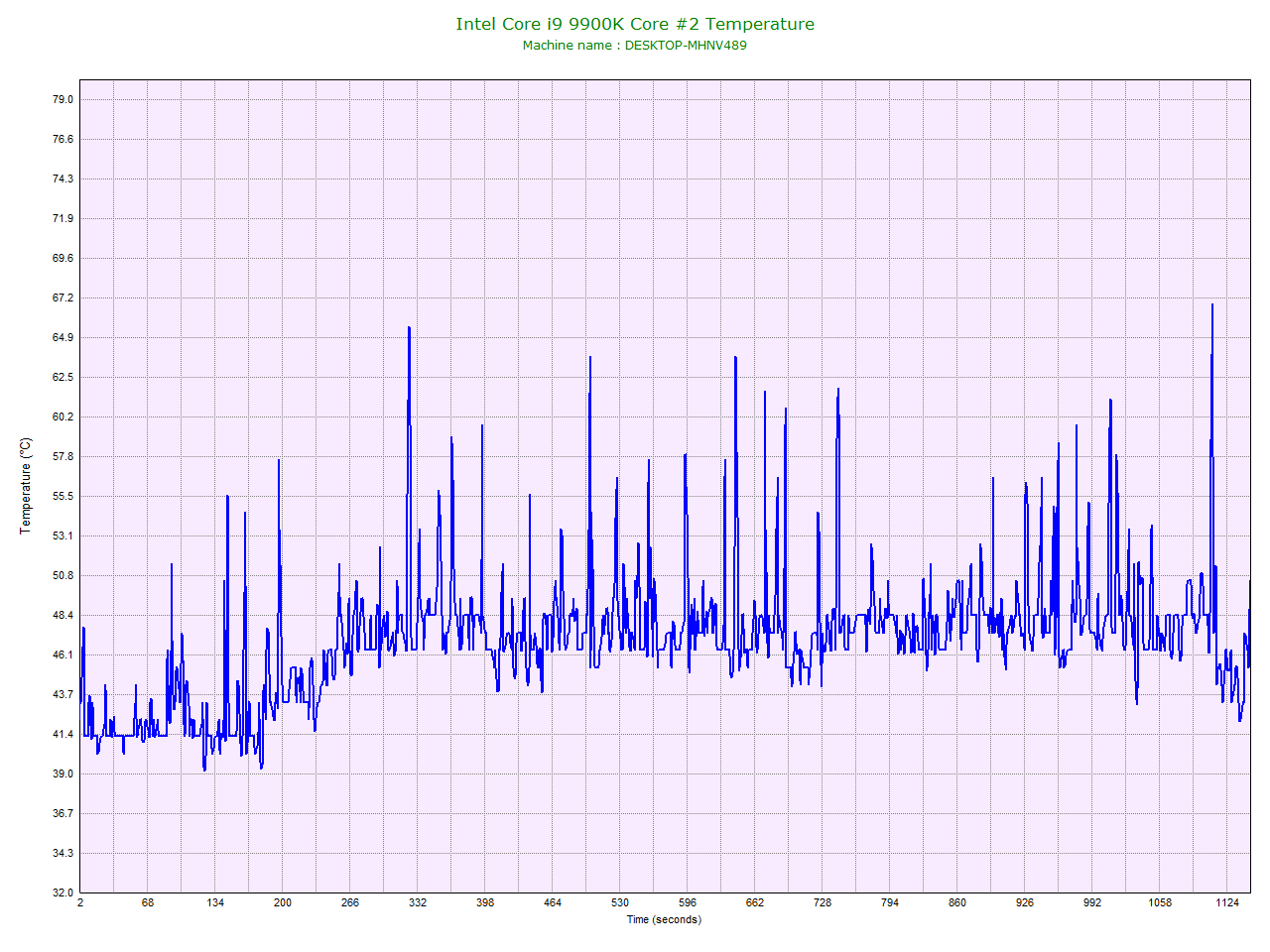Click the time axis tick label 2
Viewport: 1270px width, 952px height.
[x=80, y=902]
